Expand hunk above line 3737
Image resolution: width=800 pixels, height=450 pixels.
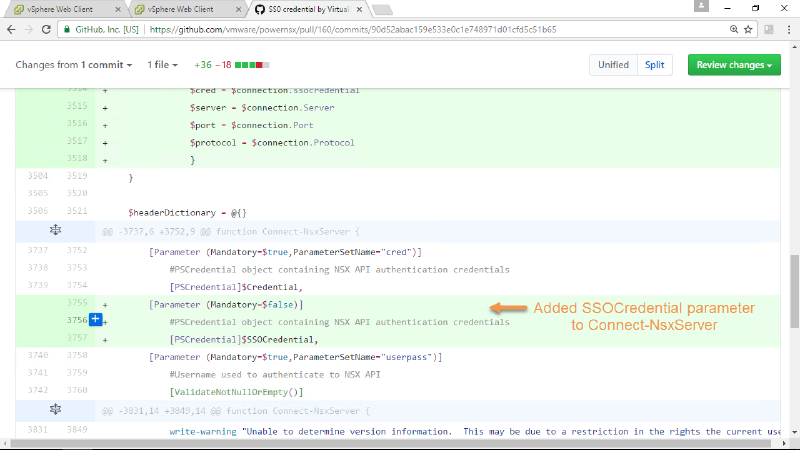[55, 231]
